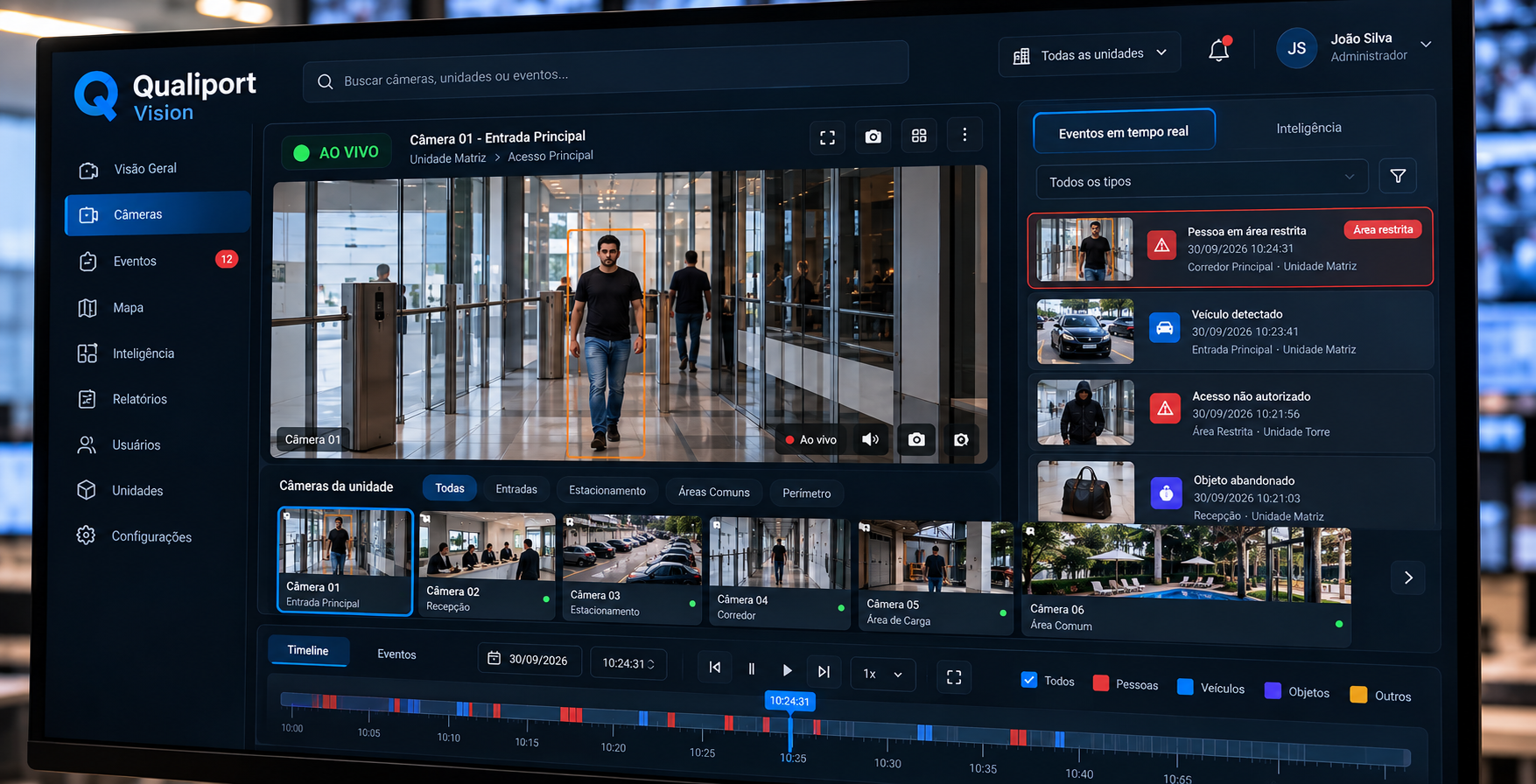Open the 30/09/2026 date picker
This screenshot has width=1536, height=784.
tap(529, 660)
